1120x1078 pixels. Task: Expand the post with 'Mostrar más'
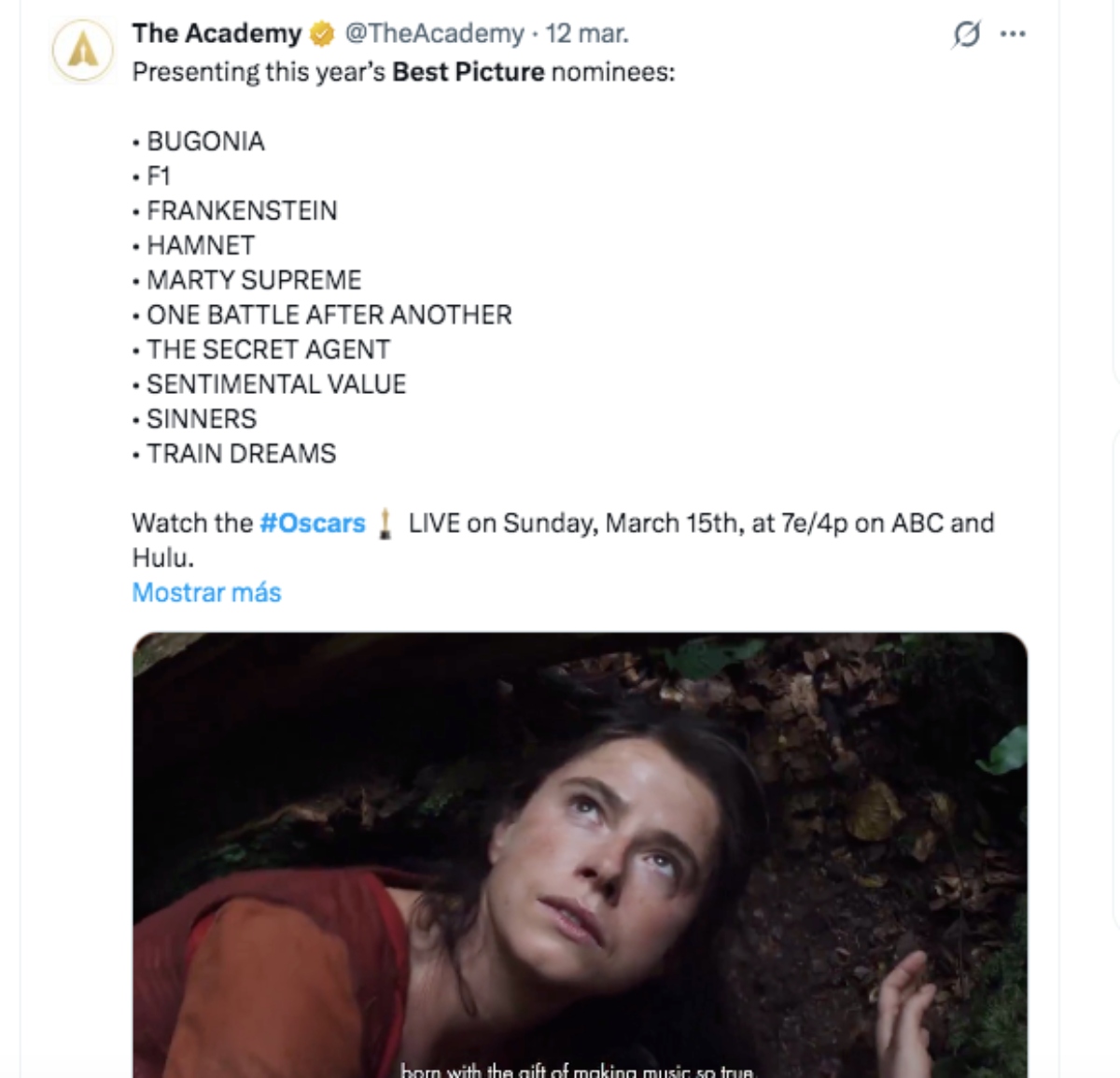[x=206, y=593]
